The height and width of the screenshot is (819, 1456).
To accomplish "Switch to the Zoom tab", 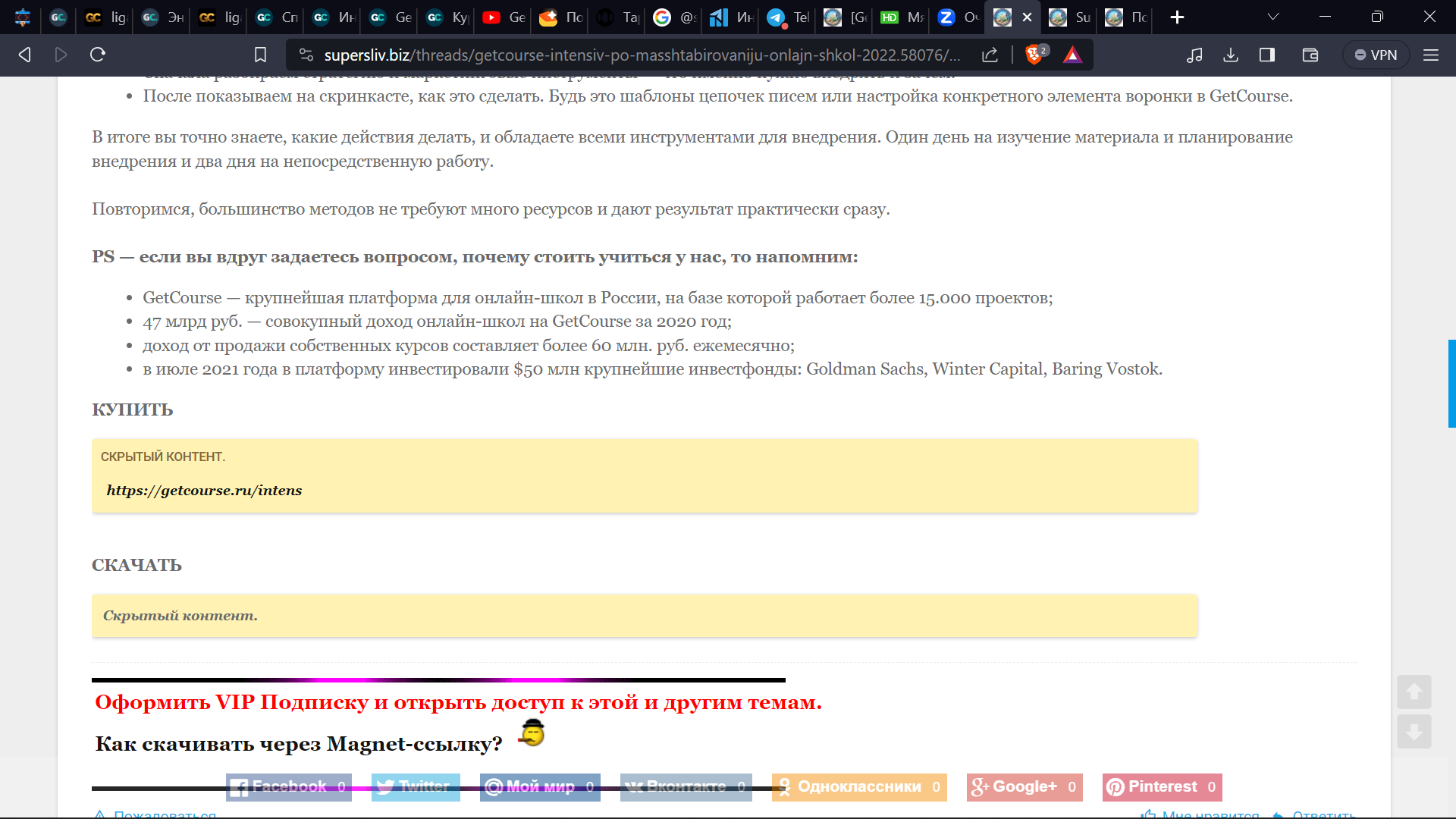I will 959,17.
